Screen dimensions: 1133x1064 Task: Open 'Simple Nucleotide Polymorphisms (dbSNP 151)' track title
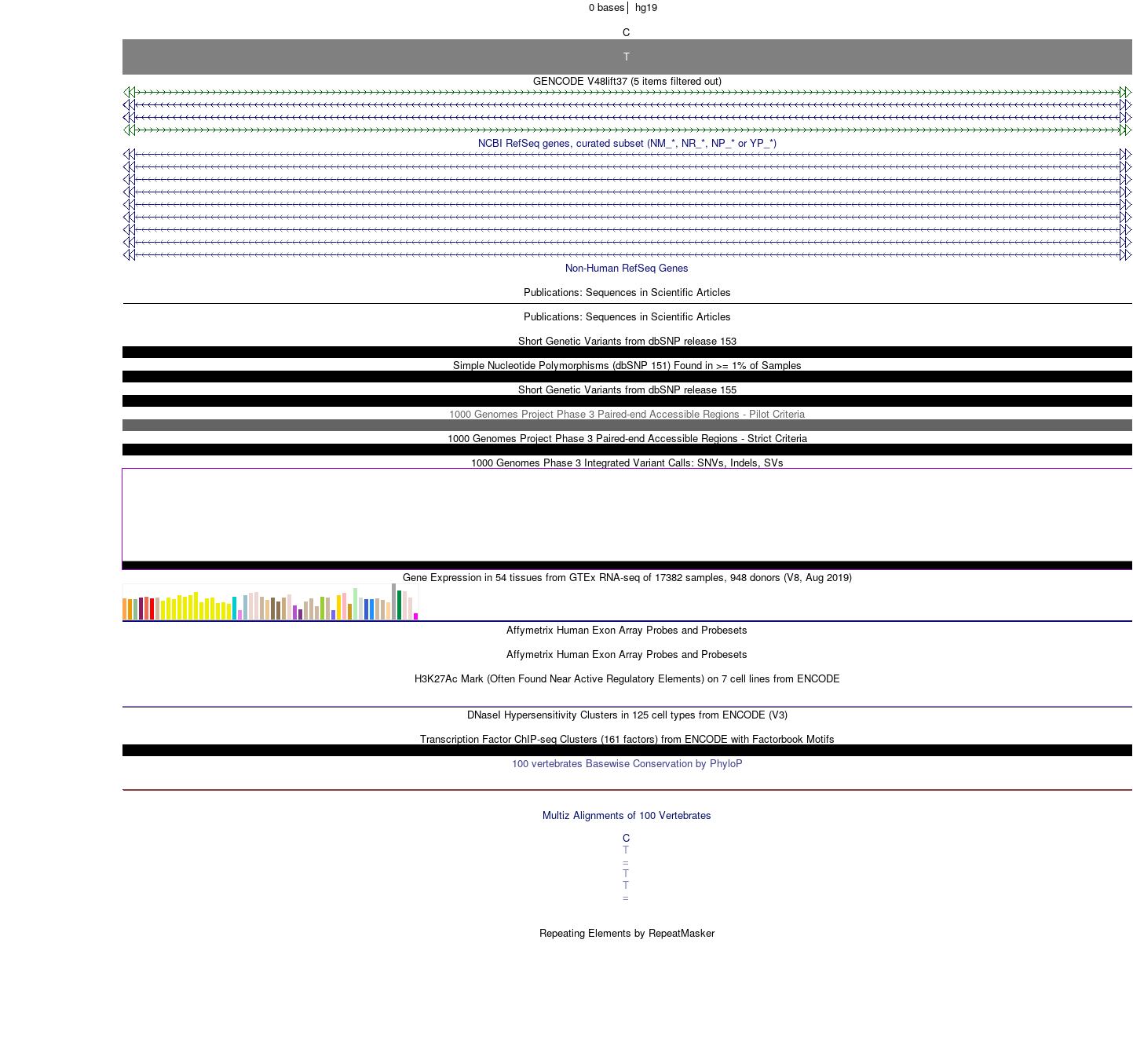tap(627, 365)
